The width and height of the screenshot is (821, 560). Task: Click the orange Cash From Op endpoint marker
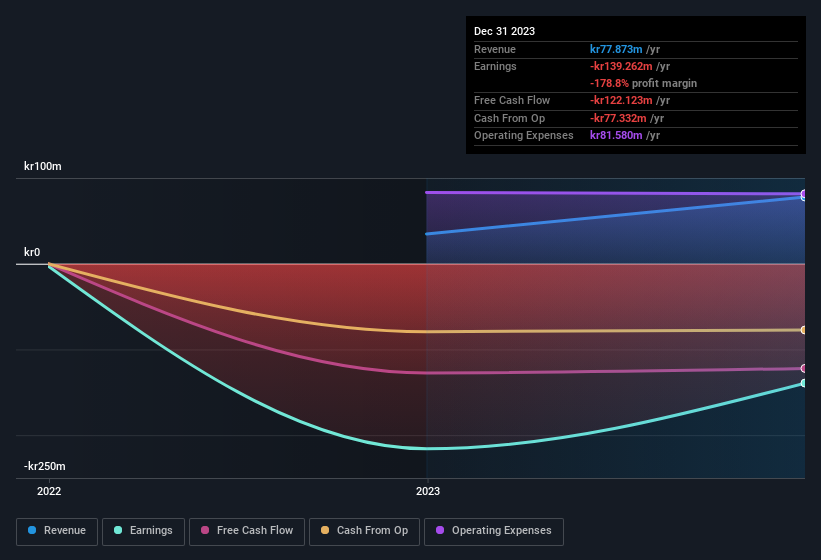tap(803, 330)
